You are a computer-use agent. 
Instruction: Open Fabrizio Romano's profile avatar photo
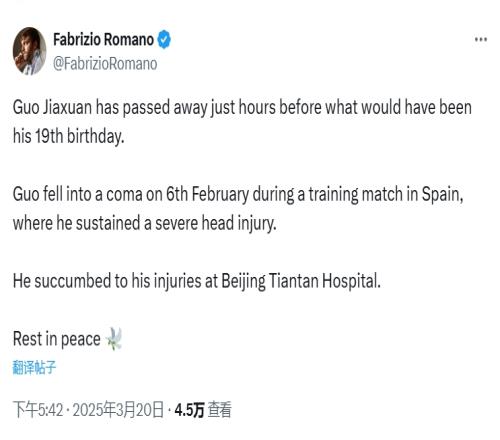pos(29,51)
